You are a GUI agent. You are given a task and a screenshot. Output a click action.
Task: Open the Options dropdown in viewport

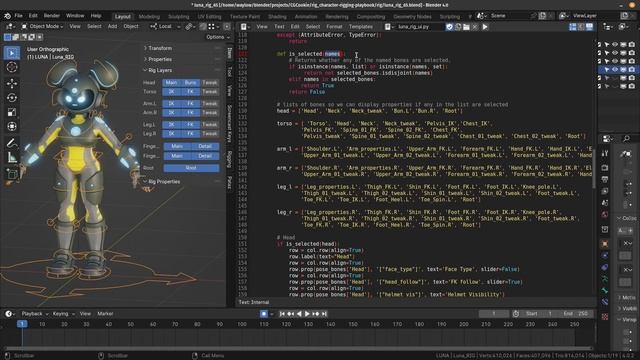[x=218, y=37]
